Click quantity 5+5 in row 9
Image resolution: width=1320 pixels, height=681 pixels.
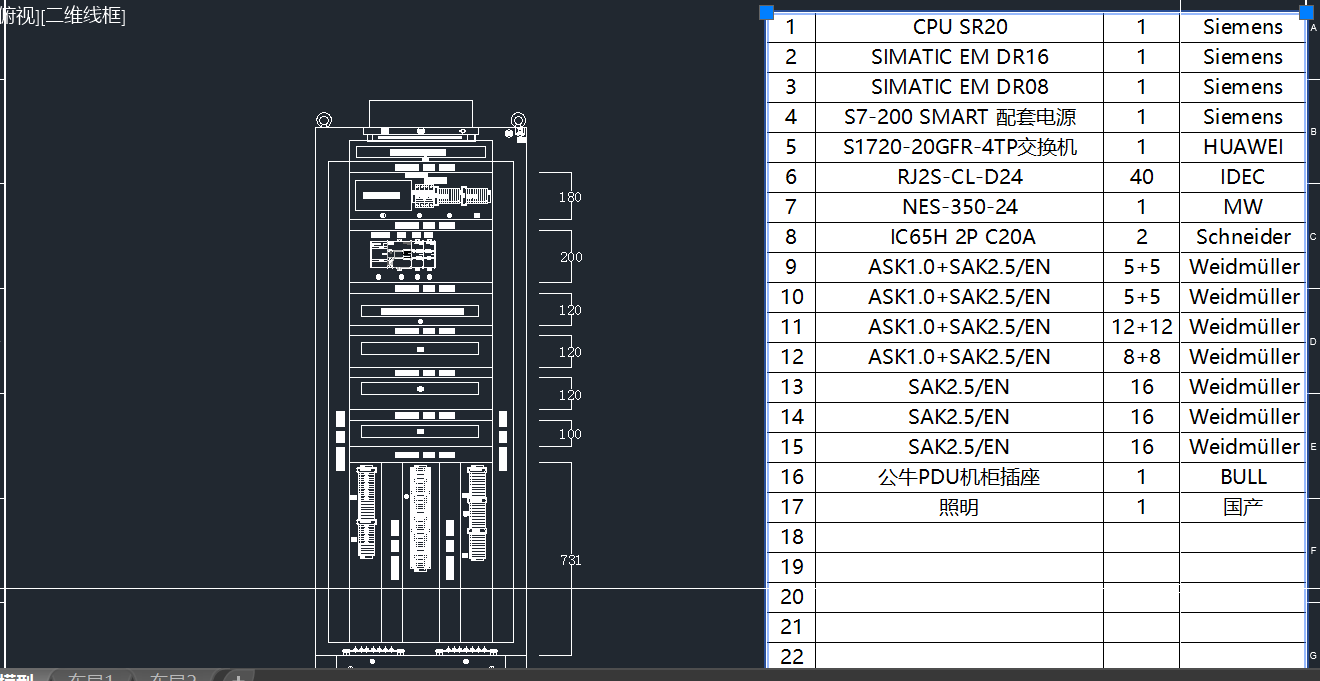click(x=1142, y=267)
